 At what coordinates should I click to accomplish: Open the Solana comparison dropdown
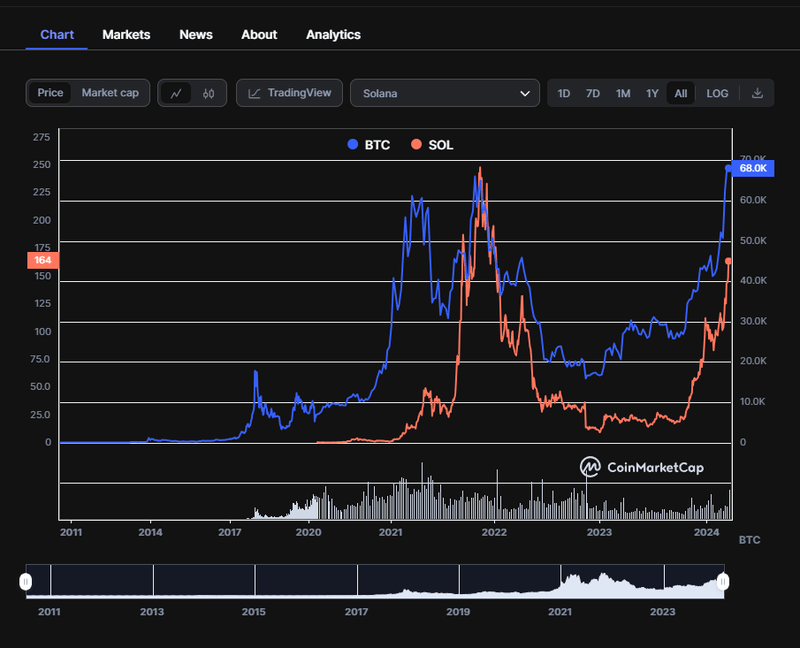pos(445,93)
